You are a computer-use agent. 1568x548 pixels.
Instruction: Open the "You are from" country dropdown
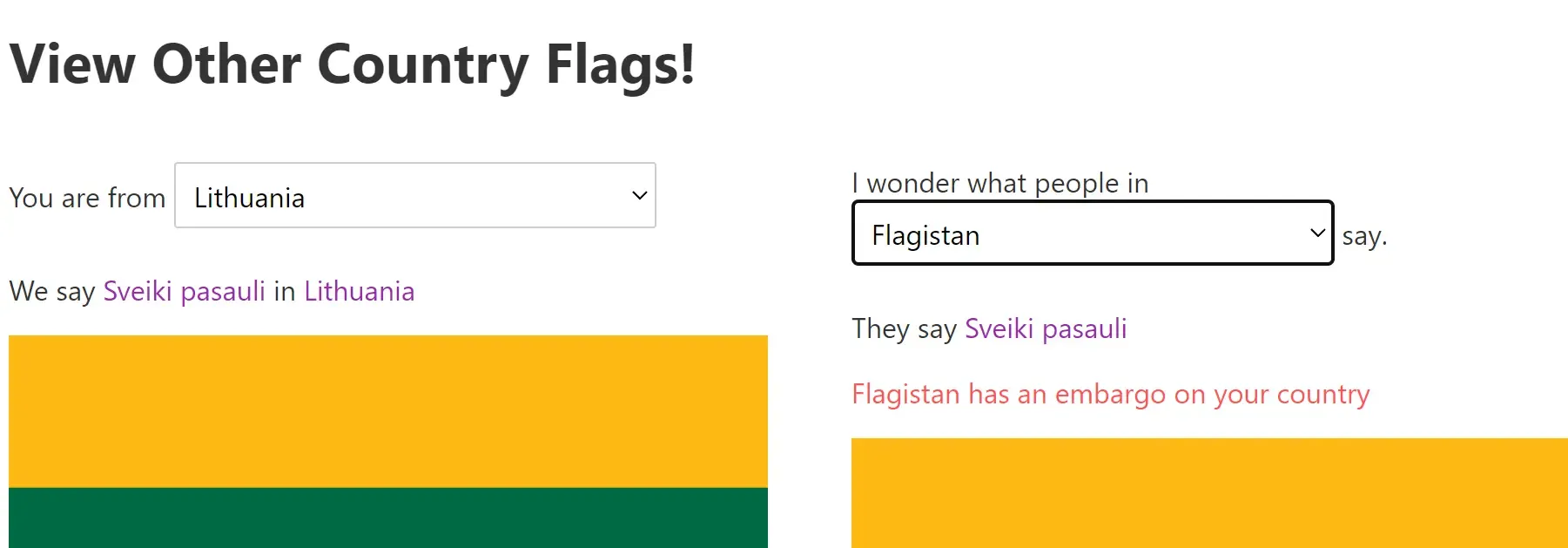point(415,196)
